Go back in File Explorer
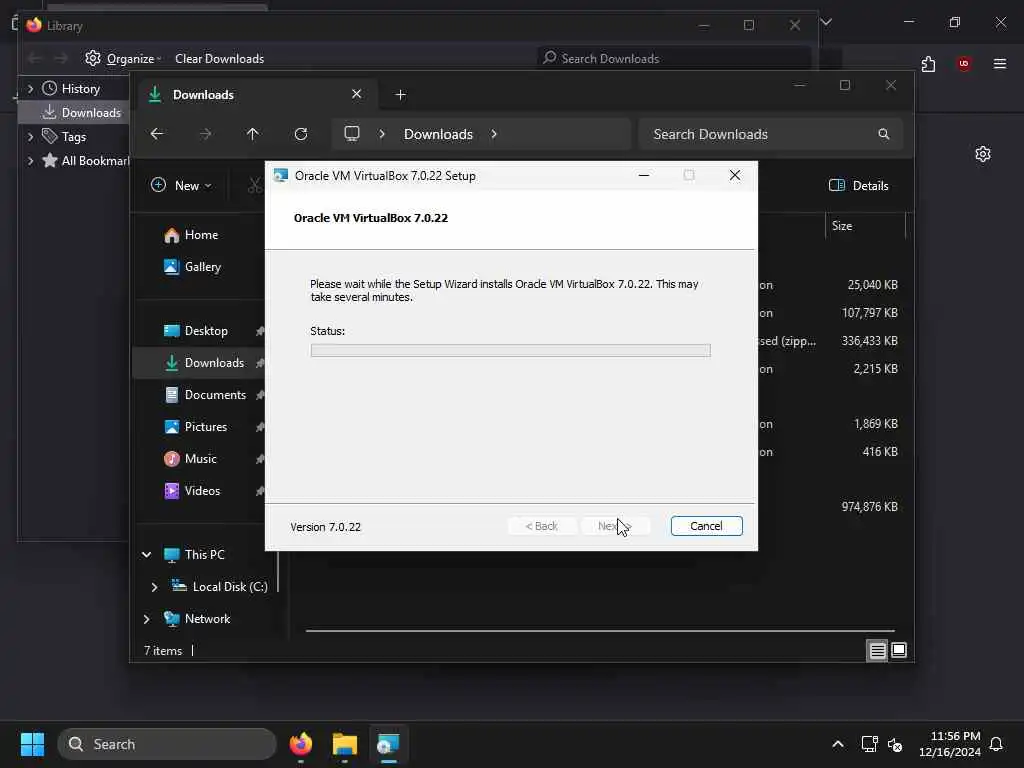The height and width of the screenshot is (768, 1024). [157, 134]
